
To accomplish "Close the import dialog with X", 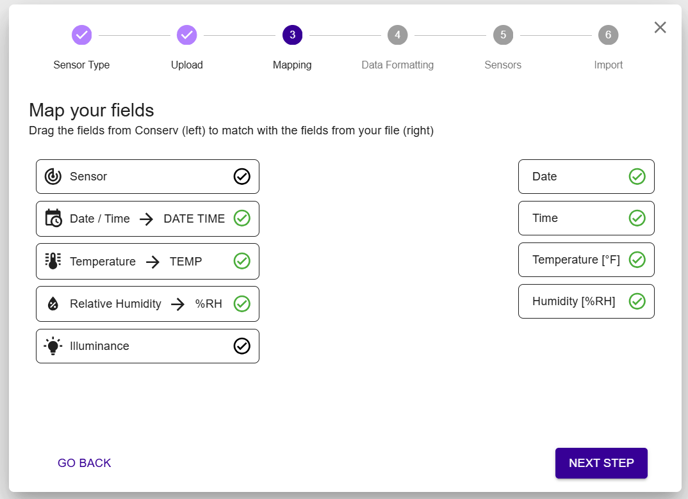I will pos(660,28).
